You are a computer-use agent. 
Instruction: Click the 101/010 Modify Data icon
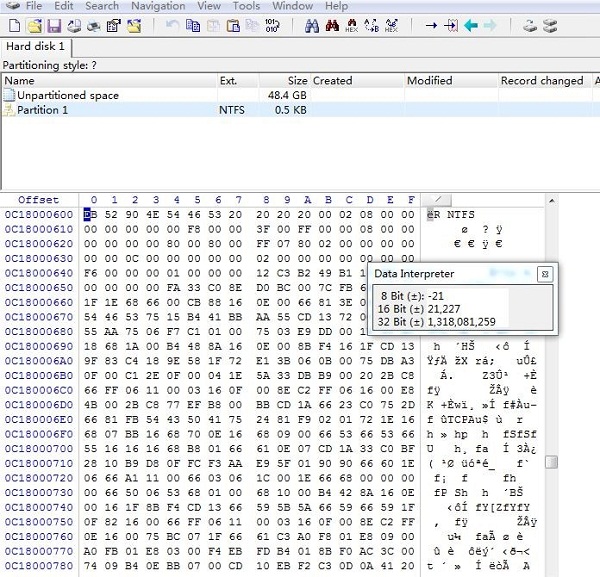(272, 26)
